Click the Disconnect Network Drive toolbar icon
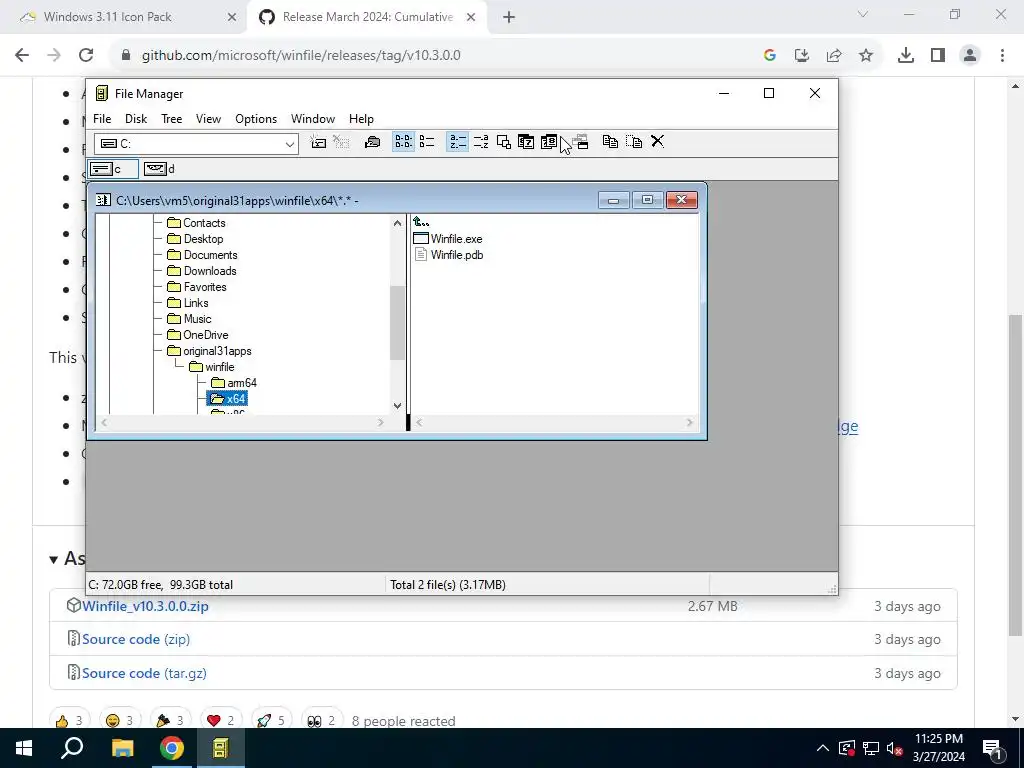The image size is (1024, 768). 341,142
